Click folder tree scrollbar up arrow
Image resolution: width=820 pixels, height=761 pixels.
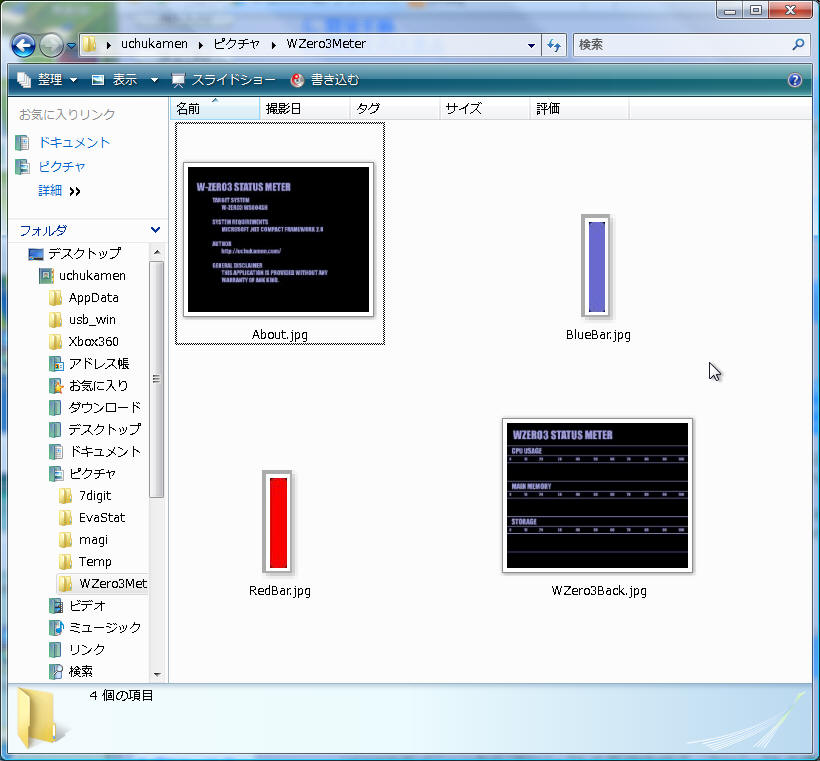[156, 253]
